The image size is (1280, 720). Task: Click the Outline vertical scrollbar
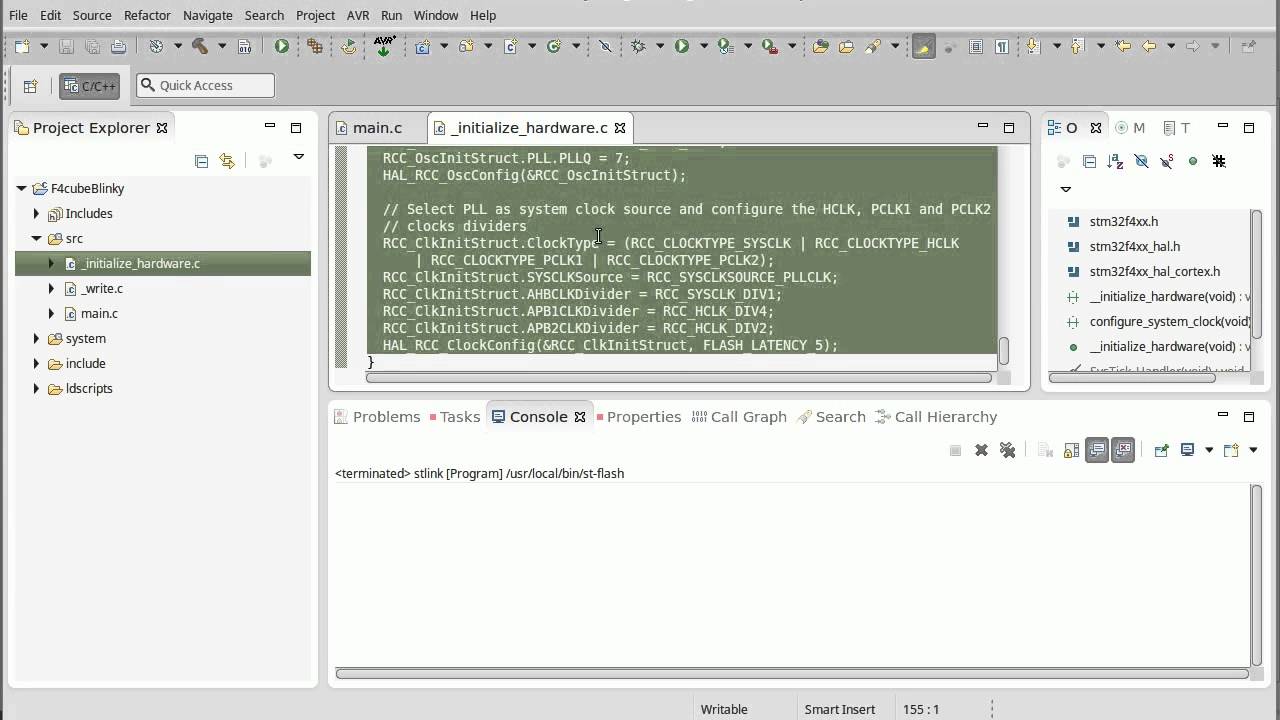pyautogui.click(x=1258, y=275)
